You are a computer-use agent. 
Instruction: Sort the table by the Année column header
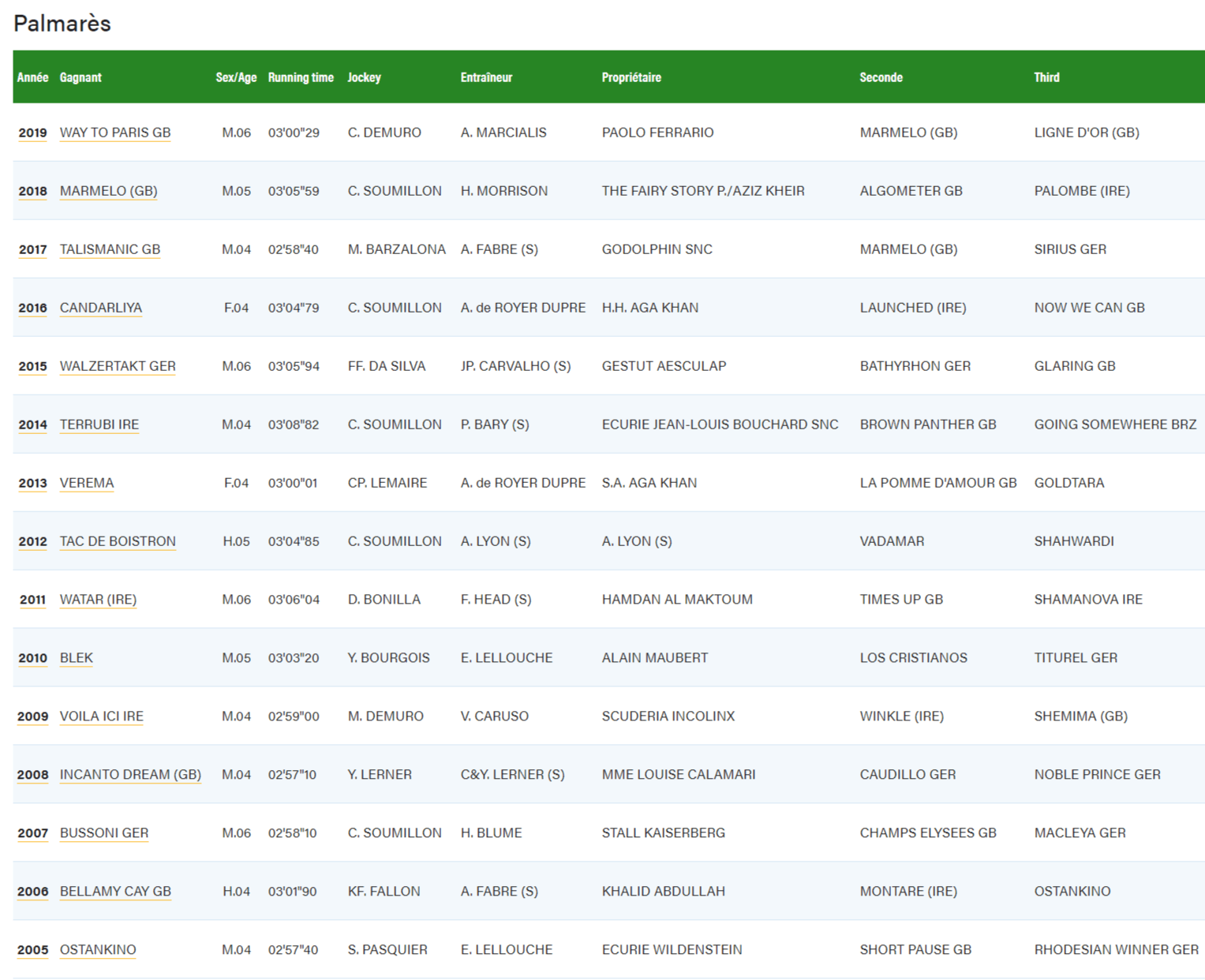33,77
